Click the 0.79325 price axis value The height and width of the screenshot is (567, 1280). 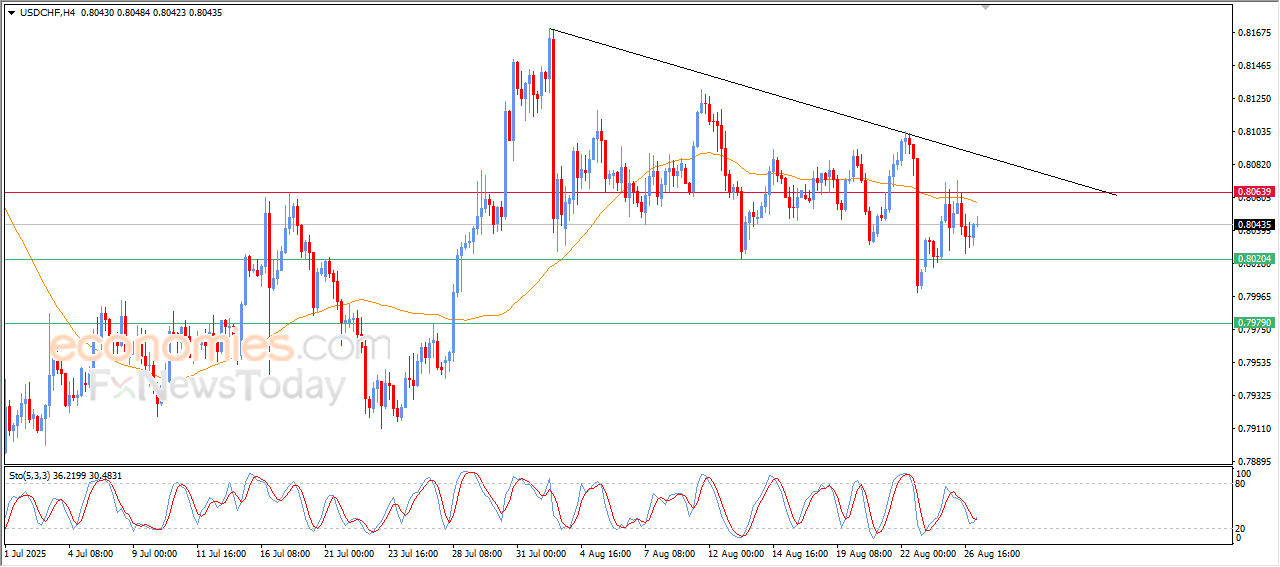click(x=1254, y=396)
